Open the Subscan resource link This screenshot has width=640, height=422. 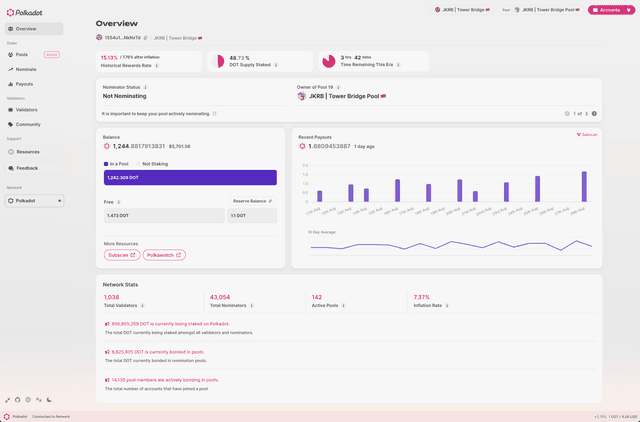point(122,255)
